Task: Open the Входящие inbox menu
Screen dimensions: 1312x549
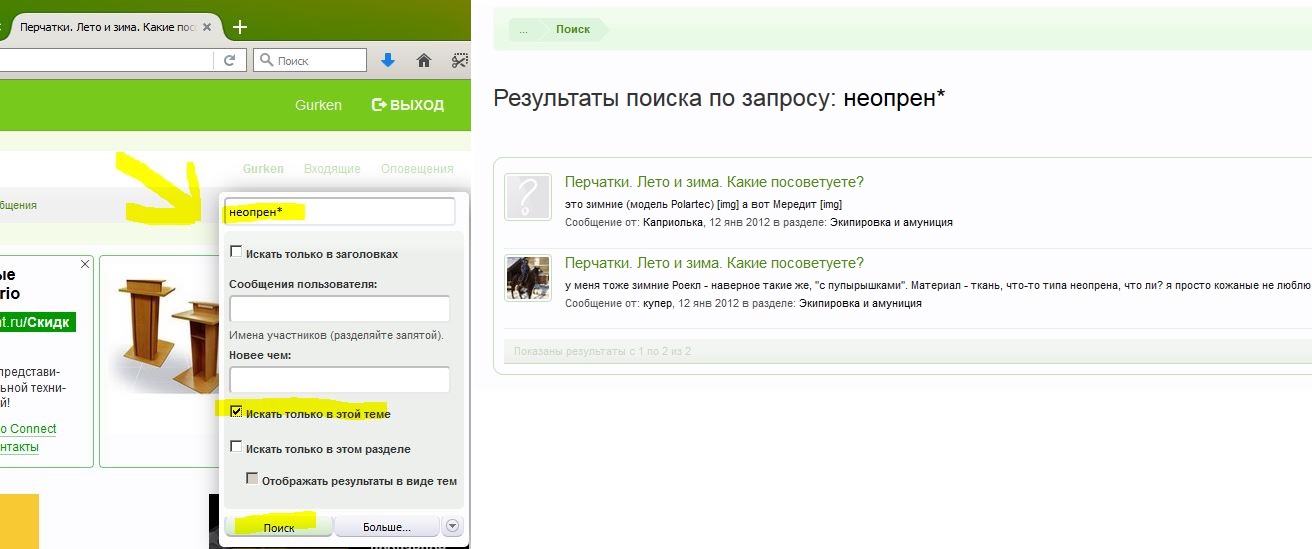Action: click(x=332, y=169)
